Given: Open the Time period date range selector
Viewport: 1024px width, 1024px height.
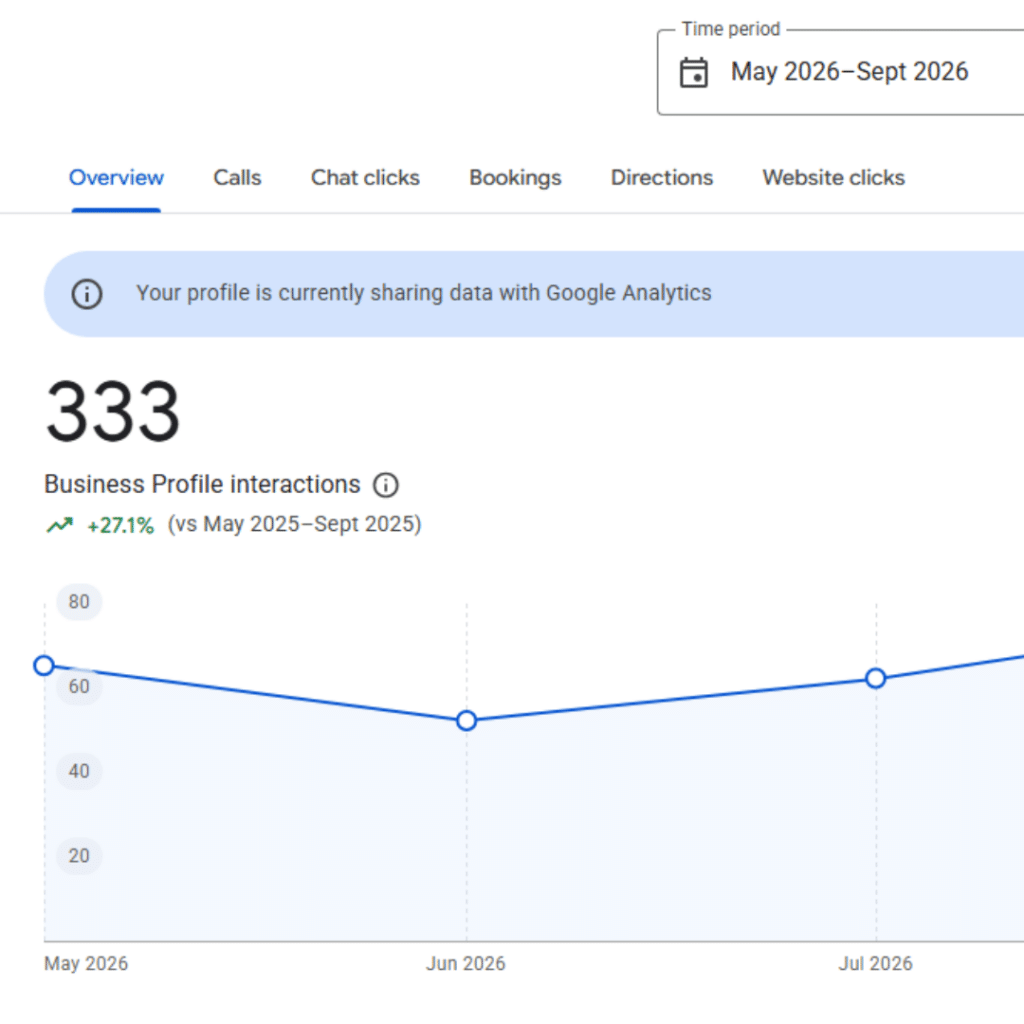Looking at the screenshot, I should pyautogui.click(x=840, y=72).
